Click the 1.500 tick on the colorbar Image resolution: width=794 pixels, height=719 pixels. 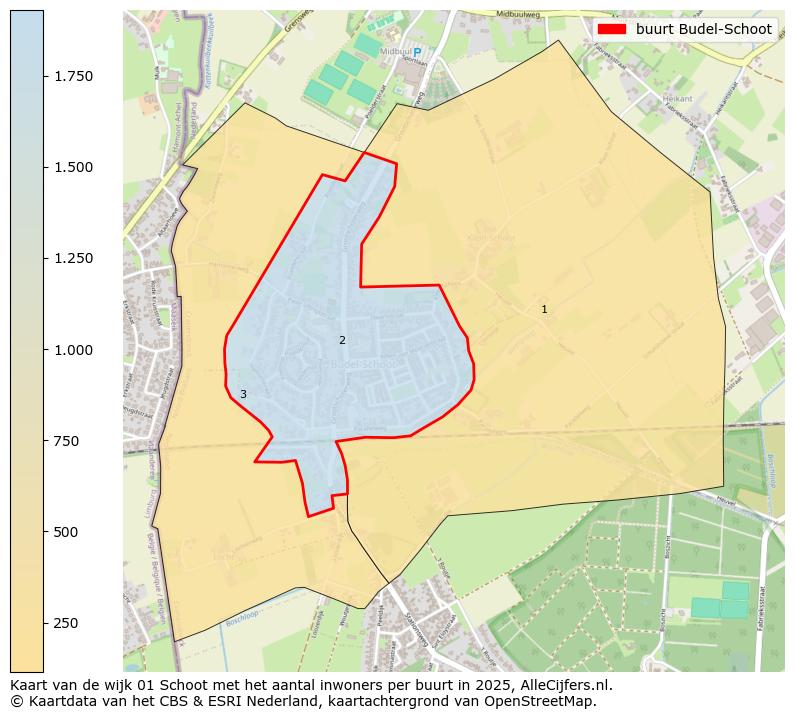(76, 167)
